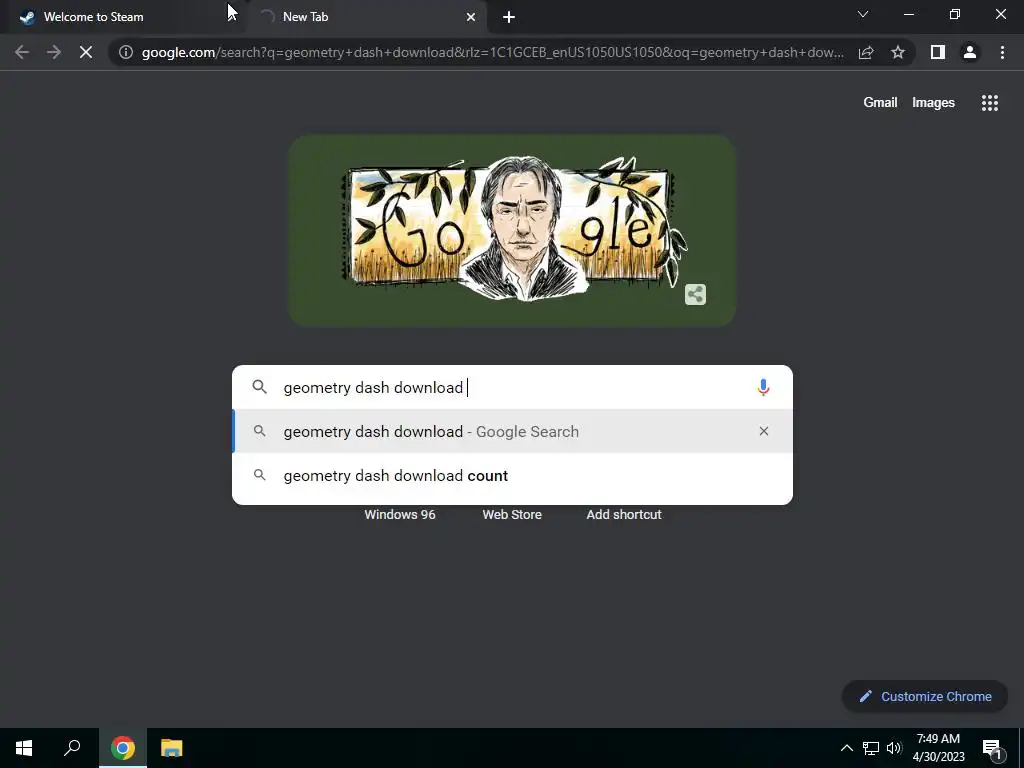Start voice search with microphone
Image resolution: width=1024 pixels, height=768 pixels.
coord(763,387)
